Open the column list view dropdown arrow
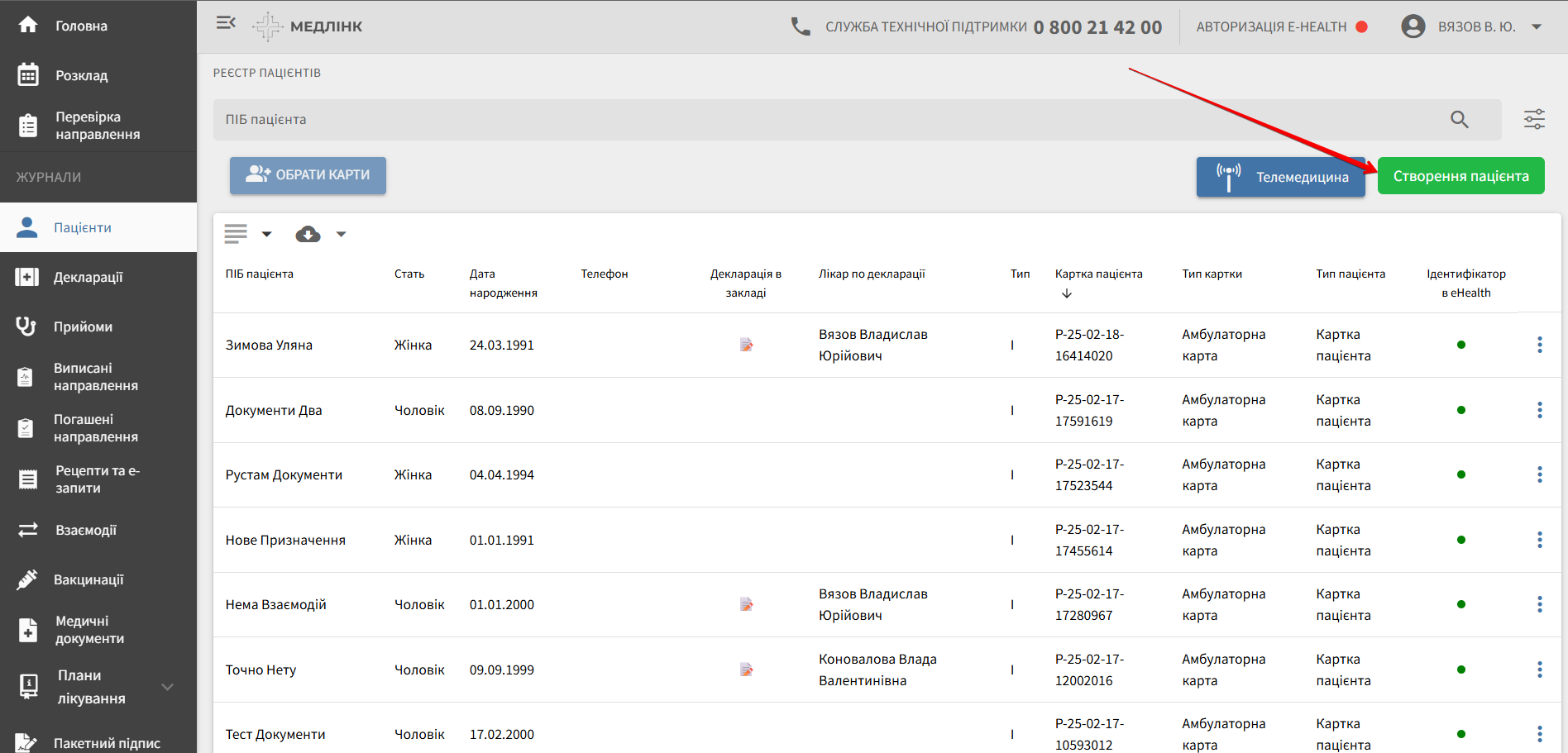Viewport: 1568px width, 753px height. 266,235
